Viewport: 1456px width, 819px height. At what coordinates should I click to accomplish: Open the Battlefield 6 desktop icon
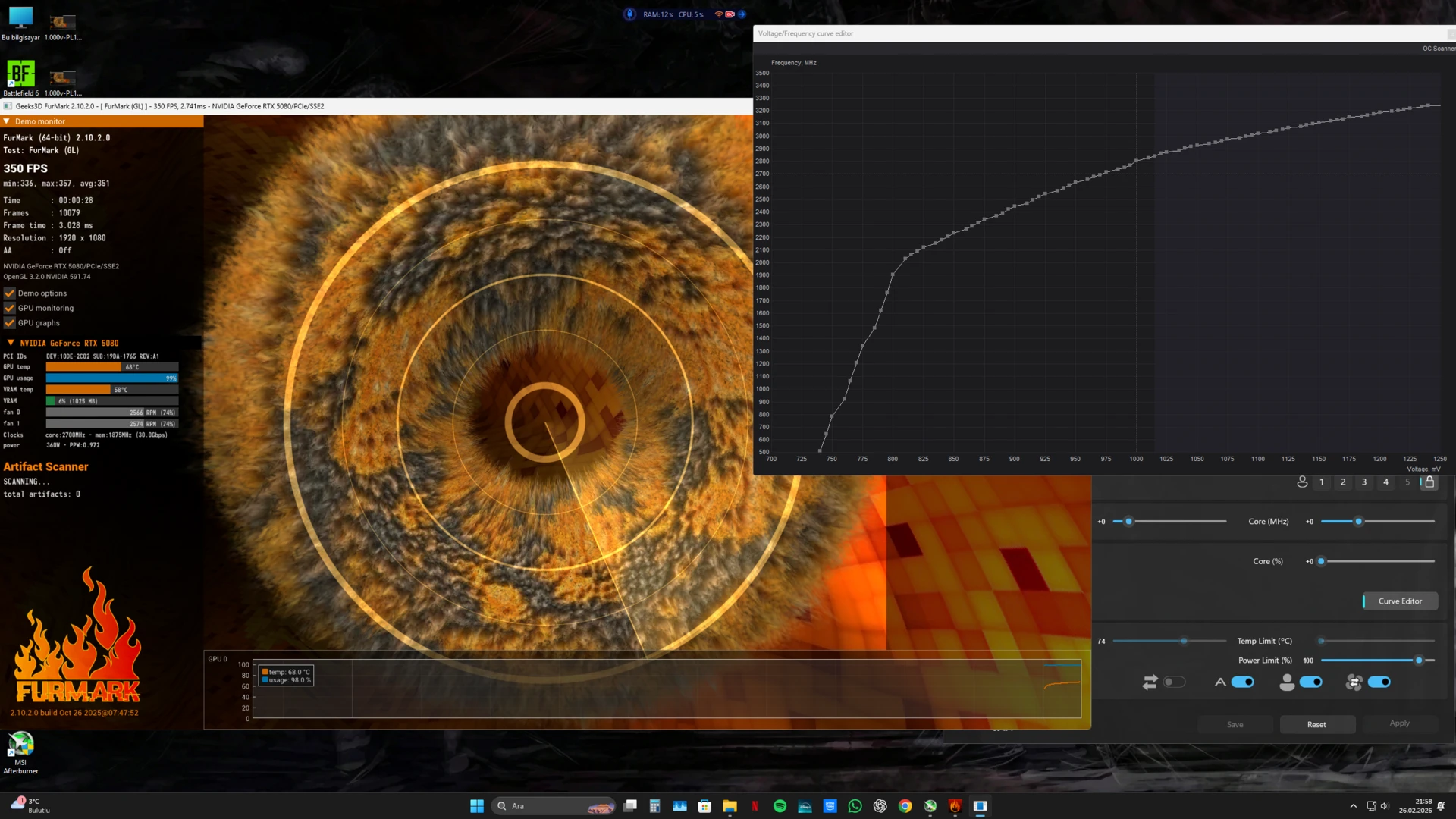pyautogui.click(x=20, y=79)
